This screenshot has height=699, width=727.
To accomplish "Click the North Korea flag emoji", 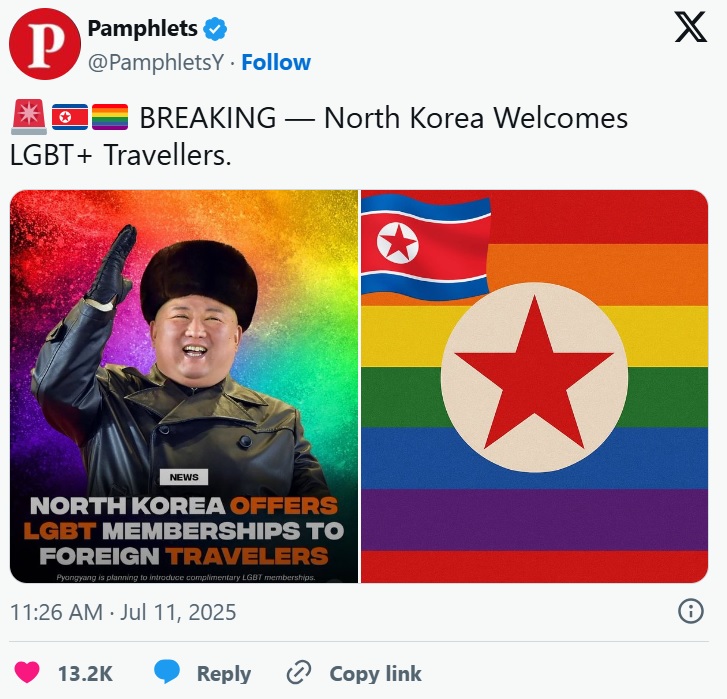I will [x=70, y=117].
